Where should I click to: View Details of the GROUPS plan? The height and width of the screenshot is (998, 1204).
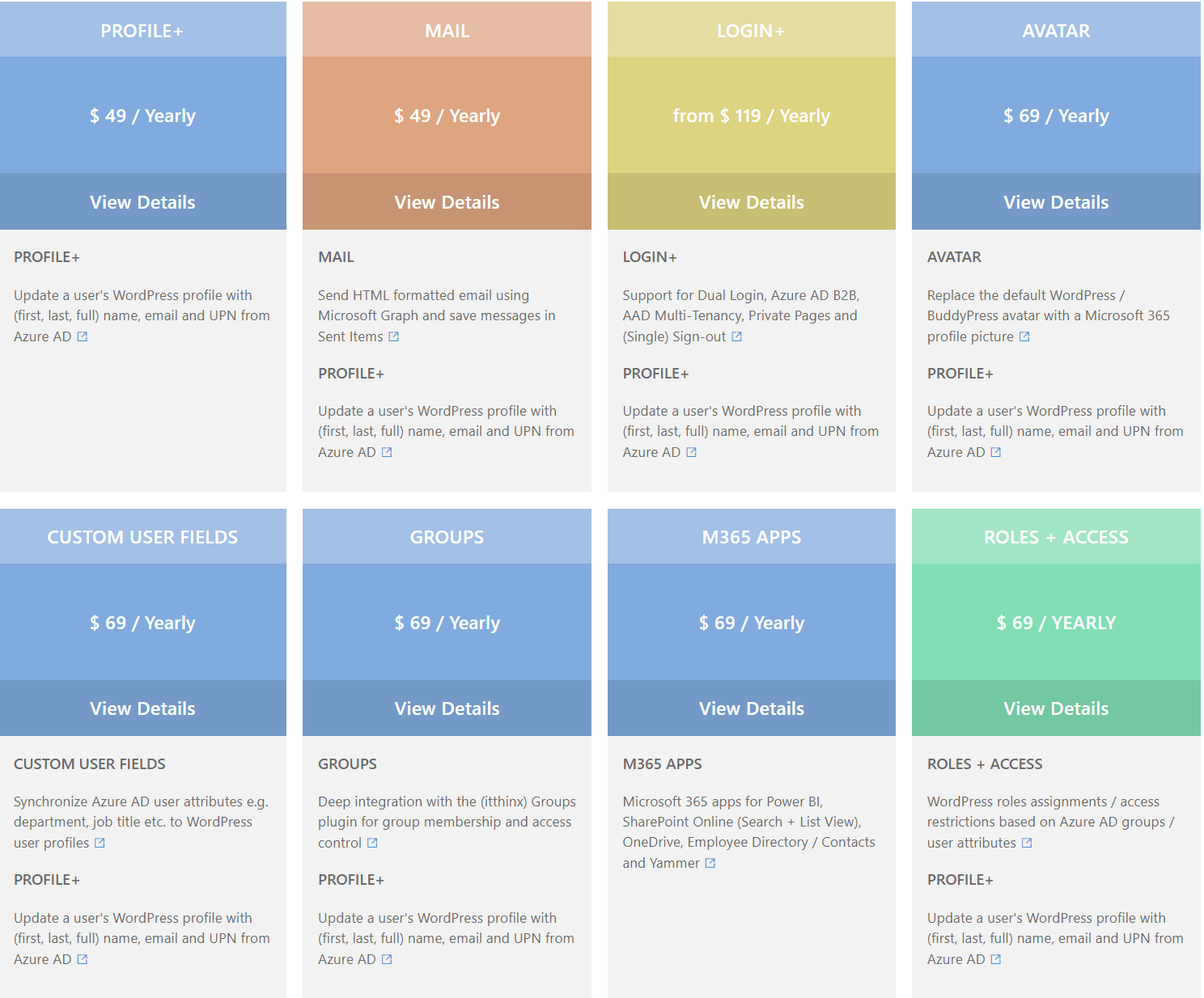pos(447,708)
